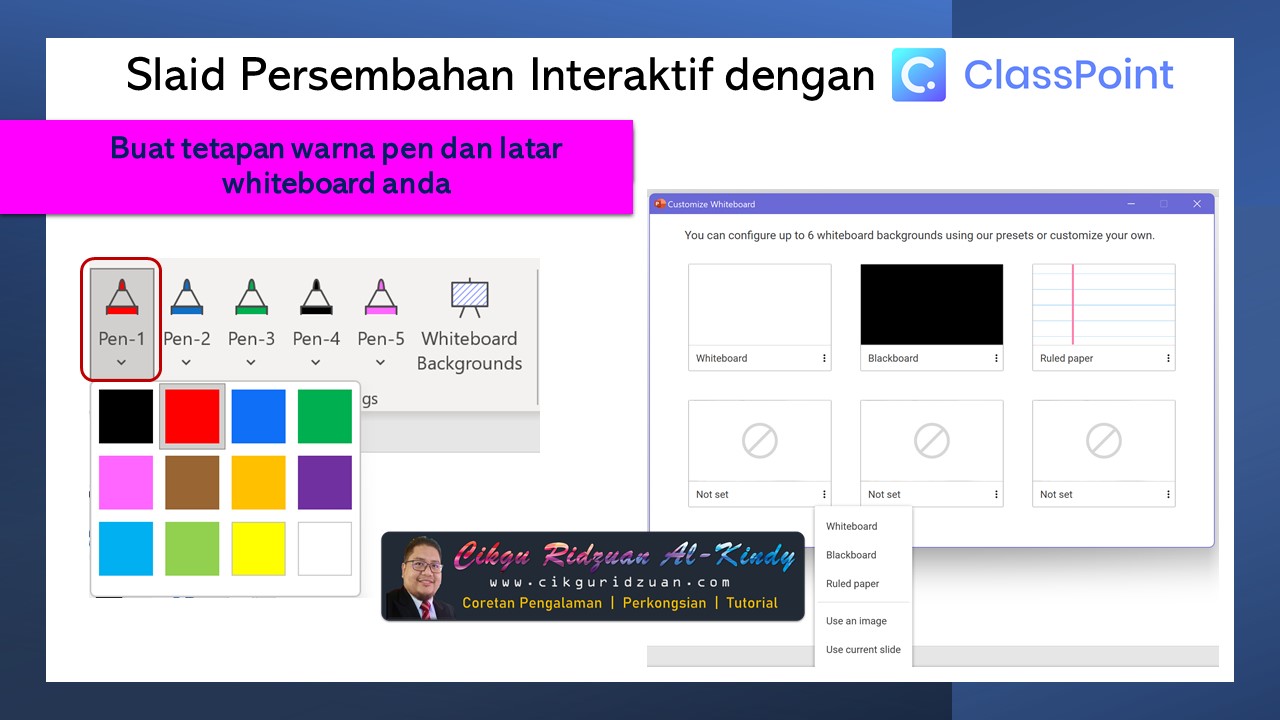Select Ruled paper in the context menu
This screenshot has width=1280, height=720.
coord(852,584)
